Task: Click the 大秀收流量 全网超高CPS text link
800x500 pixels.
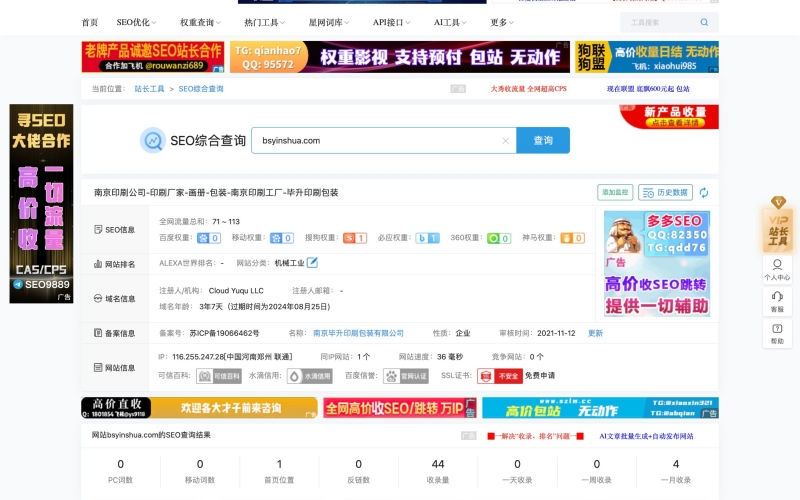Action: [529, 89]
